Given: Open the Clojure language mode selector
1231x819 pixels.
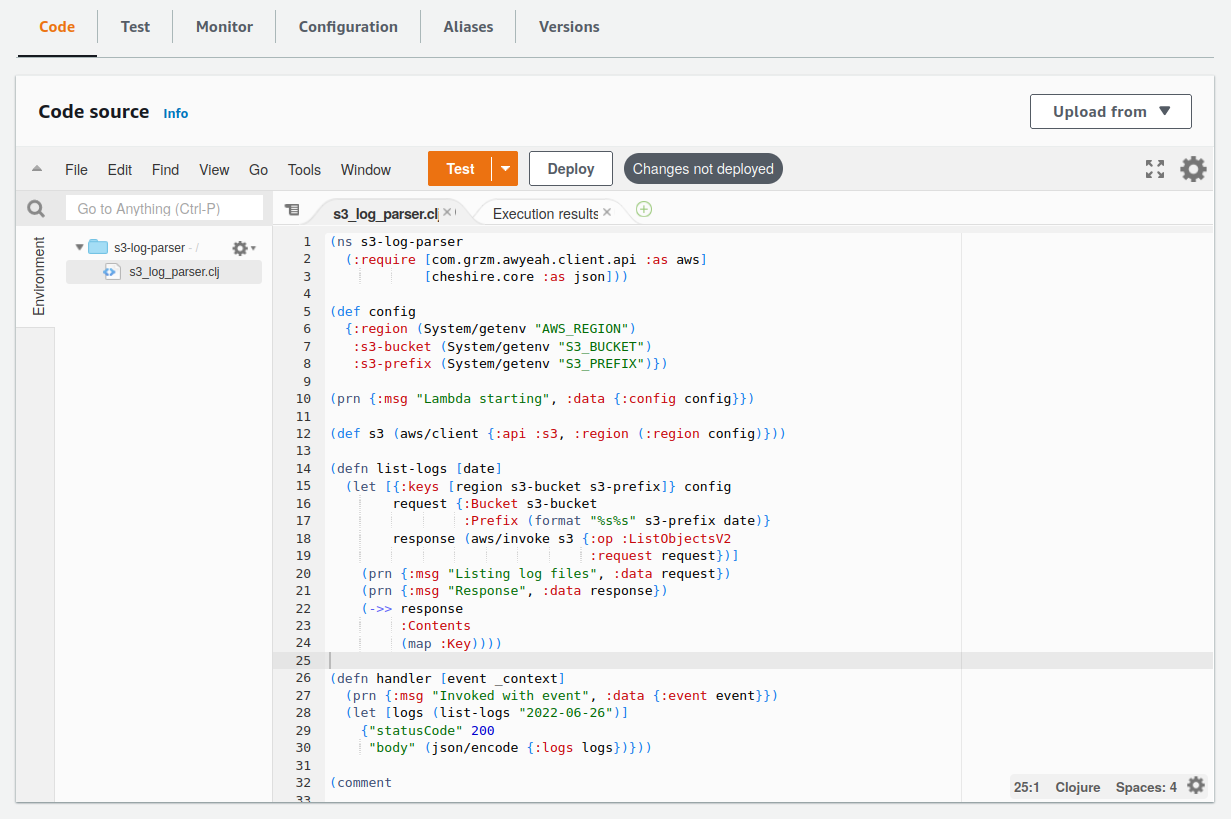Looking at the screenshot, I should [x=1078, y=787].
